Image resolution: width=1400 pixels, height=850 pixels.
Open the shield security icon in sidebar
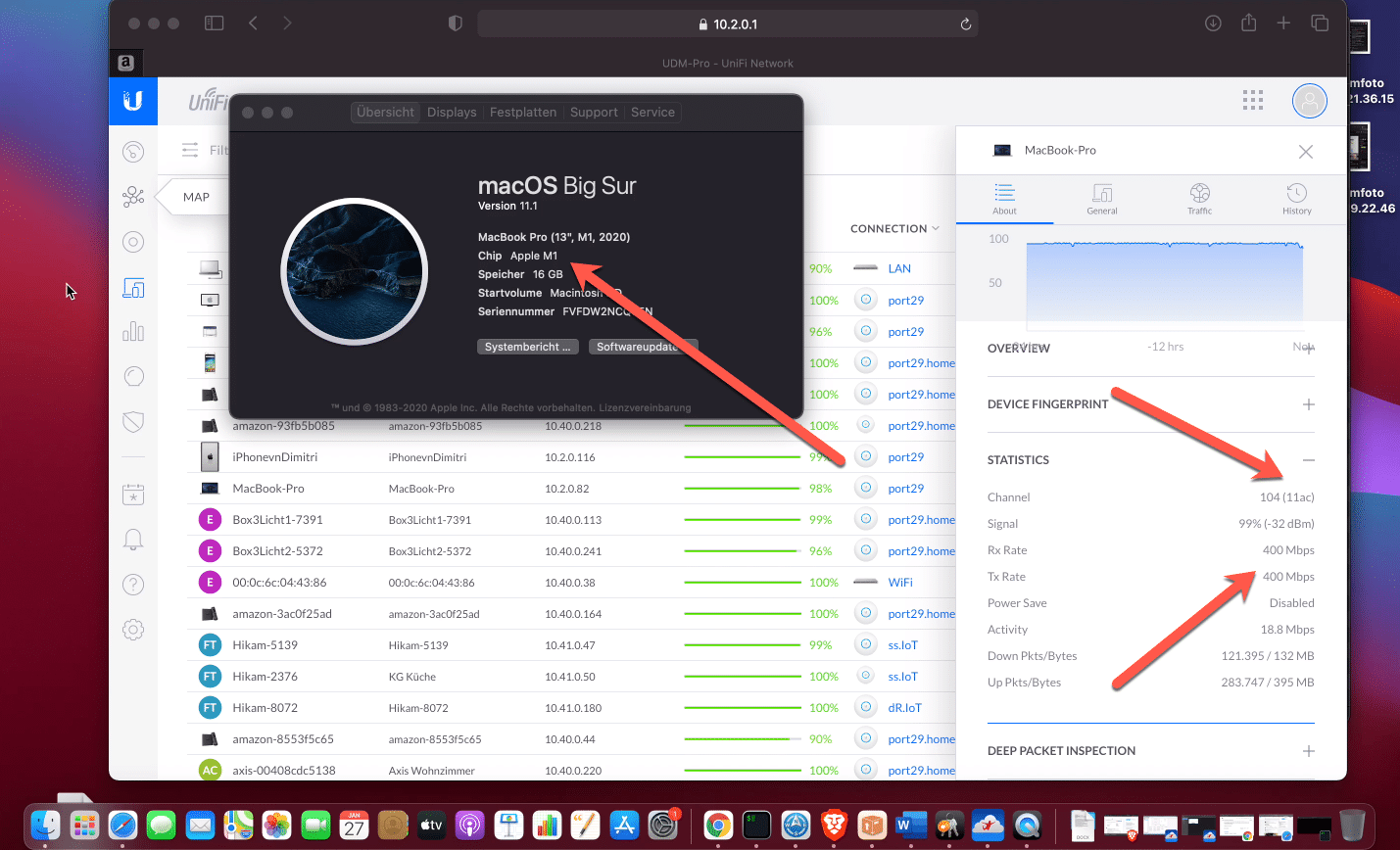(x=133, y=421)
